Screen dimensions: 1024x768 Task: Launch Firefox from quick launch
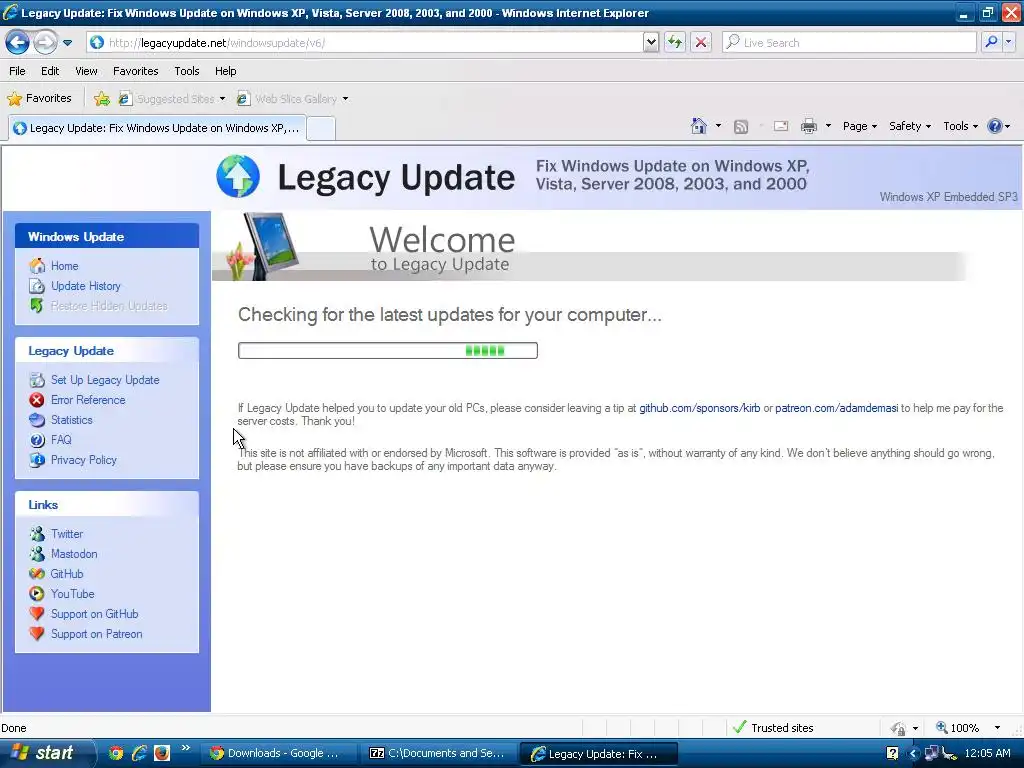[x=162, y=753]
